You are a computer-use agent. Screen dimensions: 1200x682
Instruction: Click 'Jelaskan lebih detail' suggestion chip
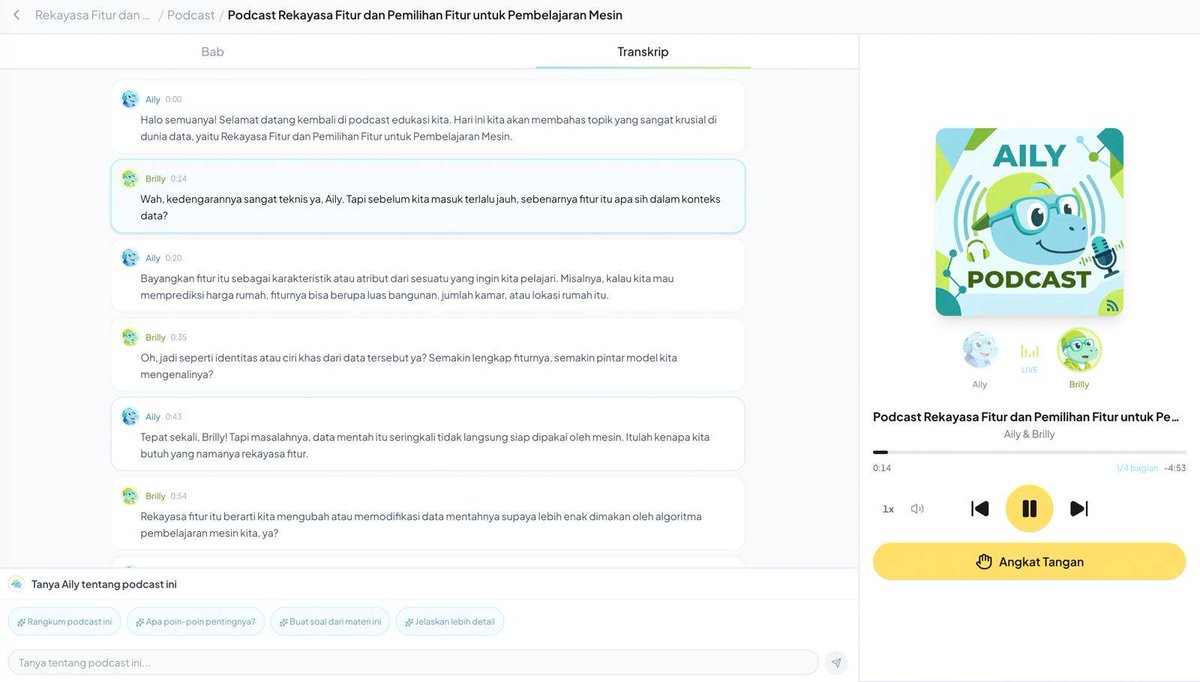coord(450,622)
